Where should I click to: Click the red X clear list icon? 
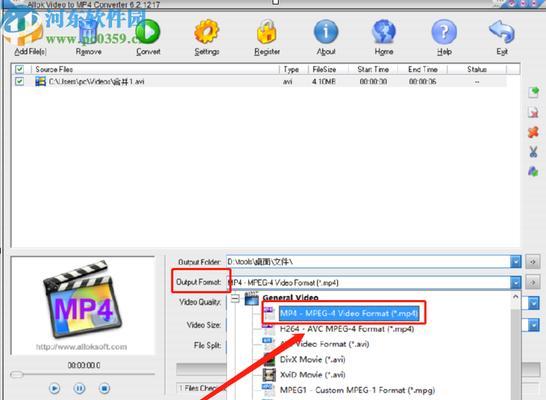click(x=533, y=132)
